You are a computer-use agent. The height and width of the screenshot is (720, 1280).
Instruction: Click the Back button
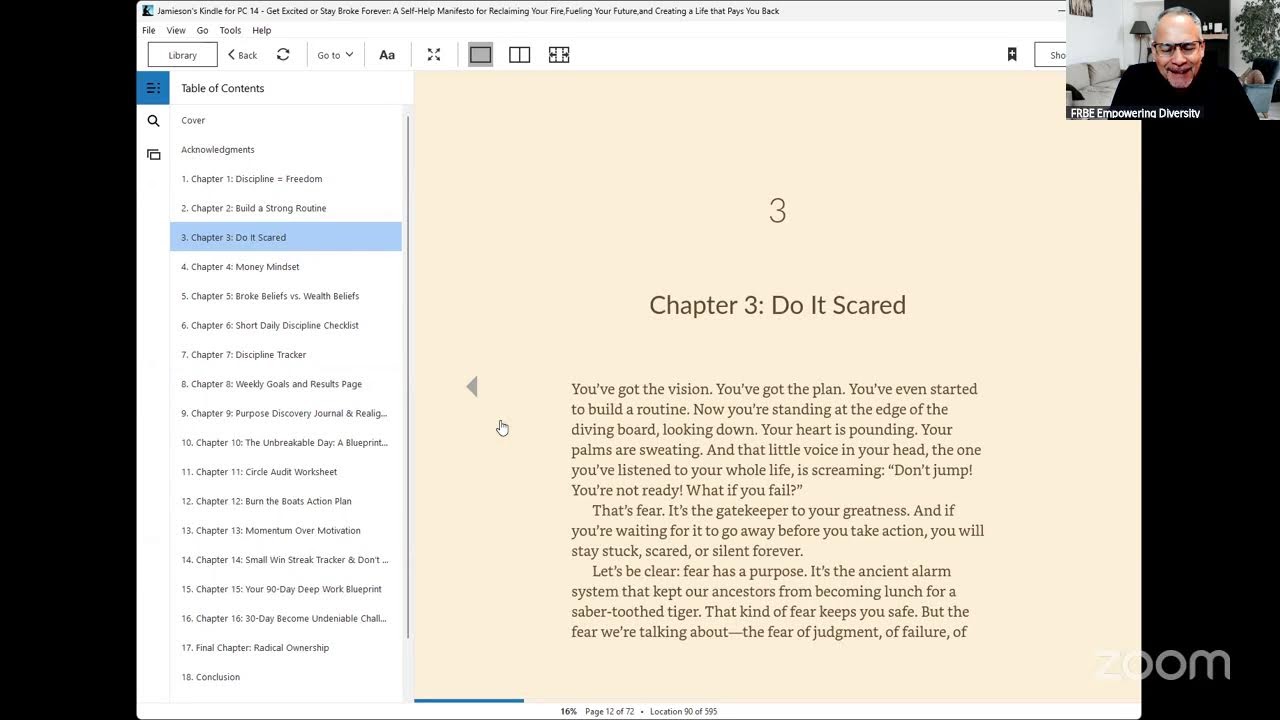pos(242,55)
